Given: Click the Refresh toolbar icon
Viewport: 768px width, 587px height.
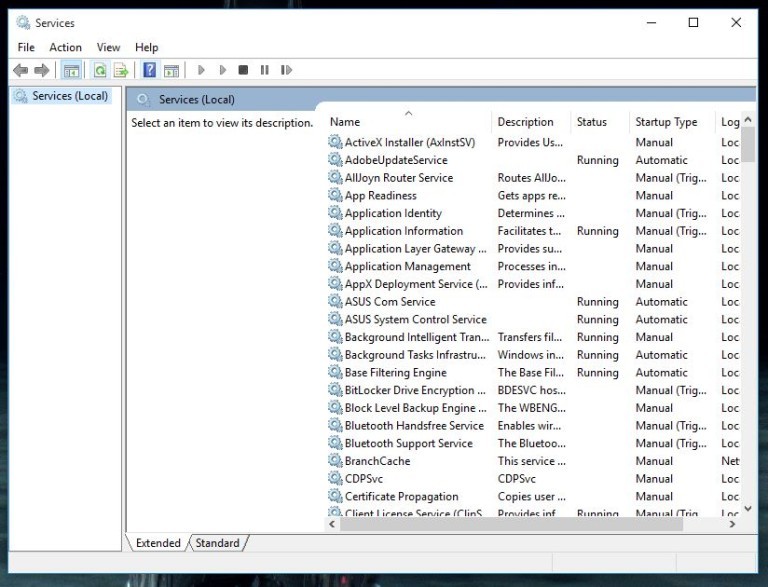Looking at the screenshot, I should tap(100, 71).
